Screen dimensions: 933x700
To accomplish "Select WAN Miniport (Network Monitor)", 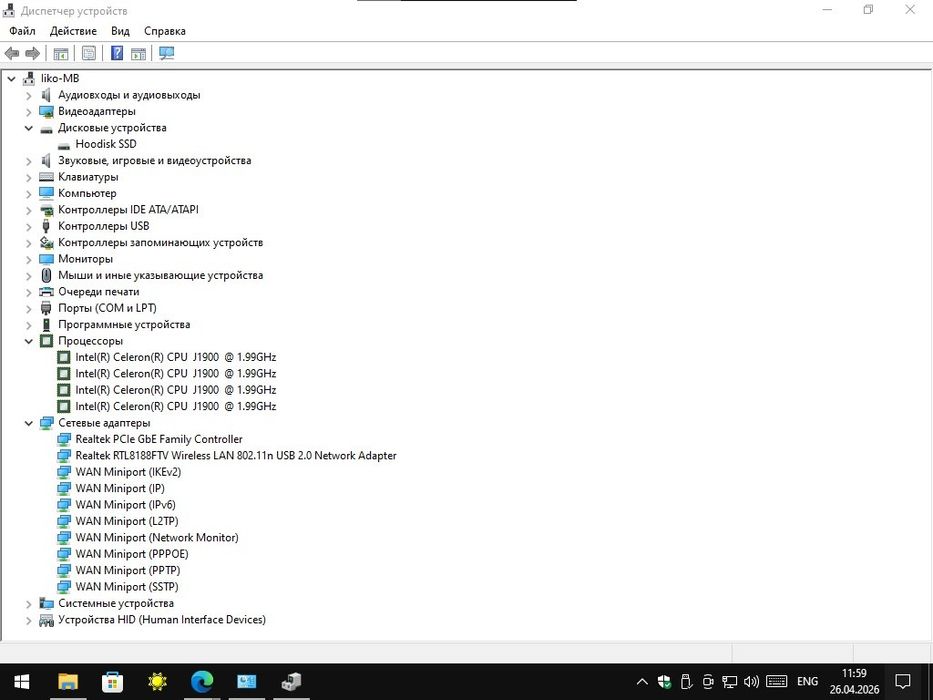I will [x=156, y=538].
